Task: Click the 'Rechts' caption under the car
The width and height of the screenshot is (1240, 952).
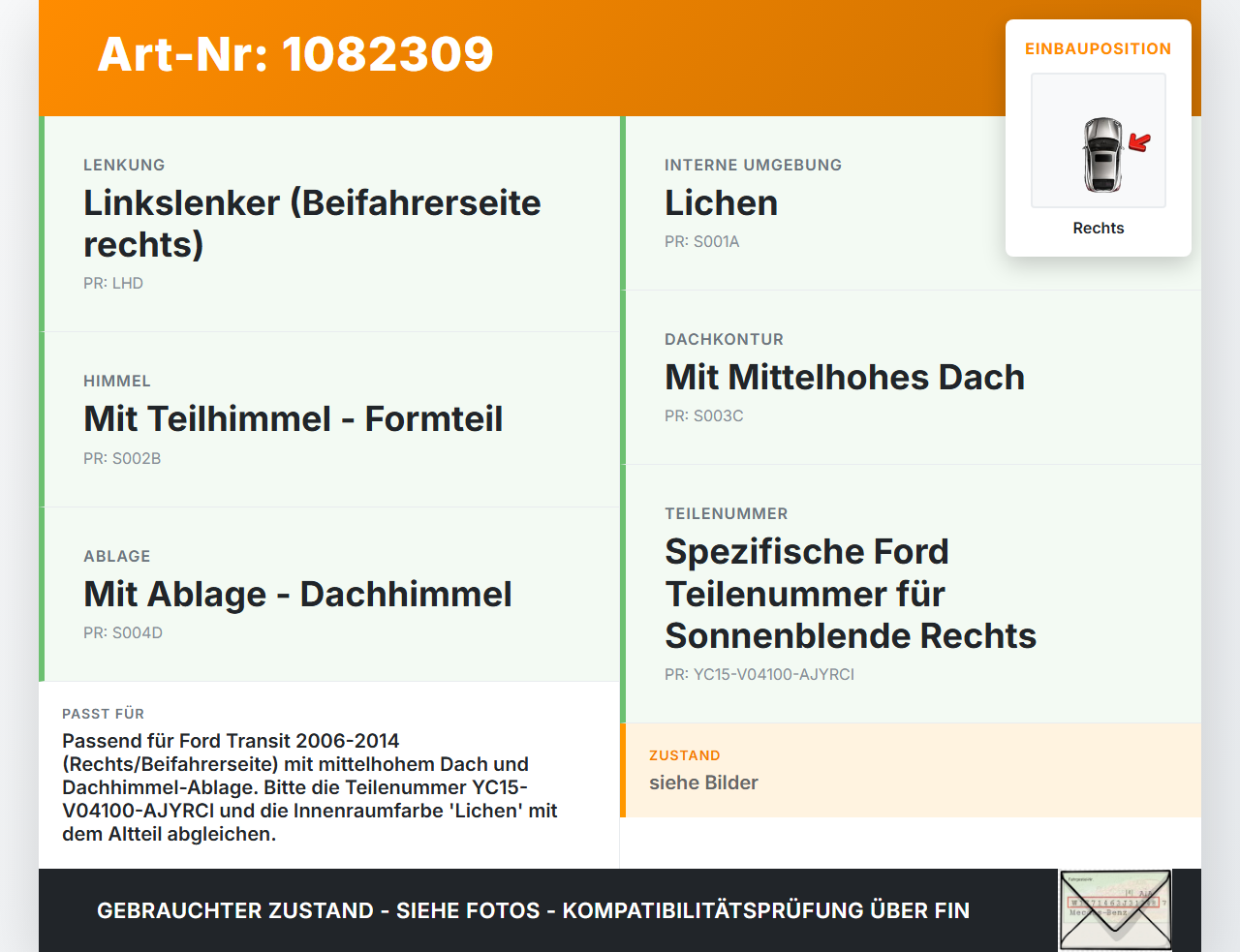Action: (1099, 228)
